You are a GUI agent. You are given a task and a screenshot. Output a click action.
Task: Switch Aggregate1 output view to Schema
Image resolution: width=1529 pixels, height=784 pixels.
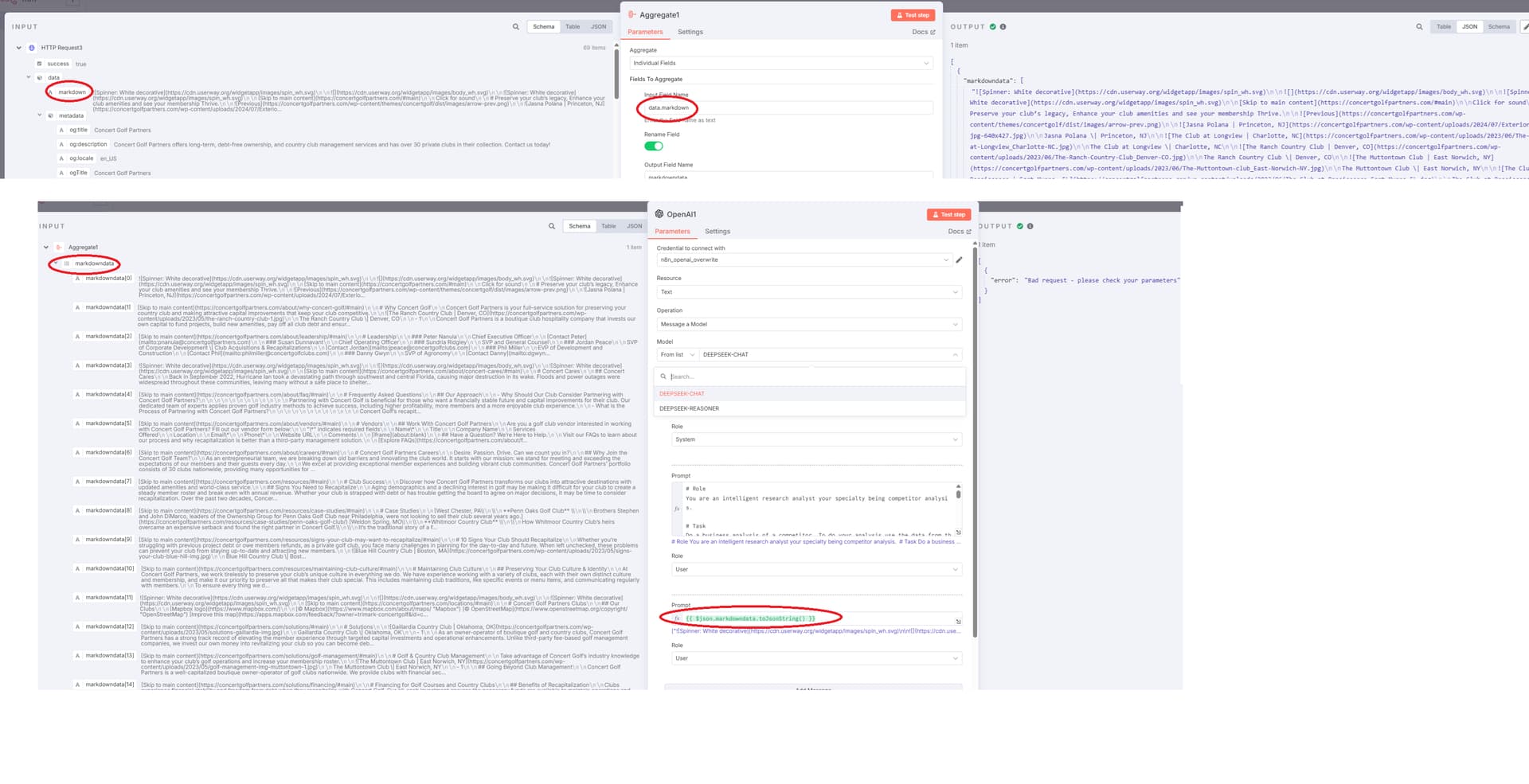pyautogui.click(x=1499, y=26)
